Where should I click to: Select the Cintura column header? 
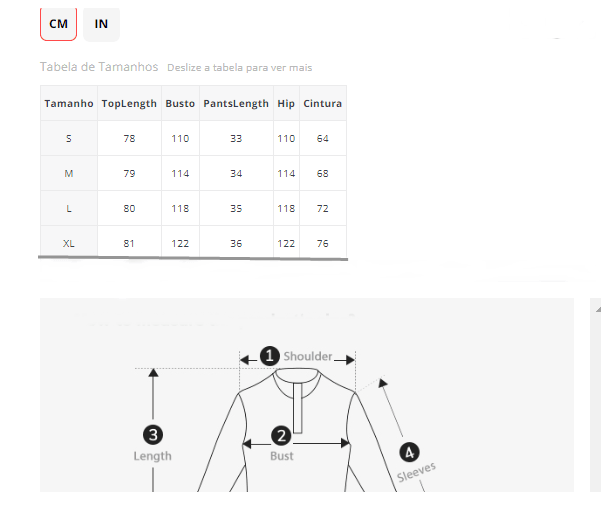click(x=323, y=104)
